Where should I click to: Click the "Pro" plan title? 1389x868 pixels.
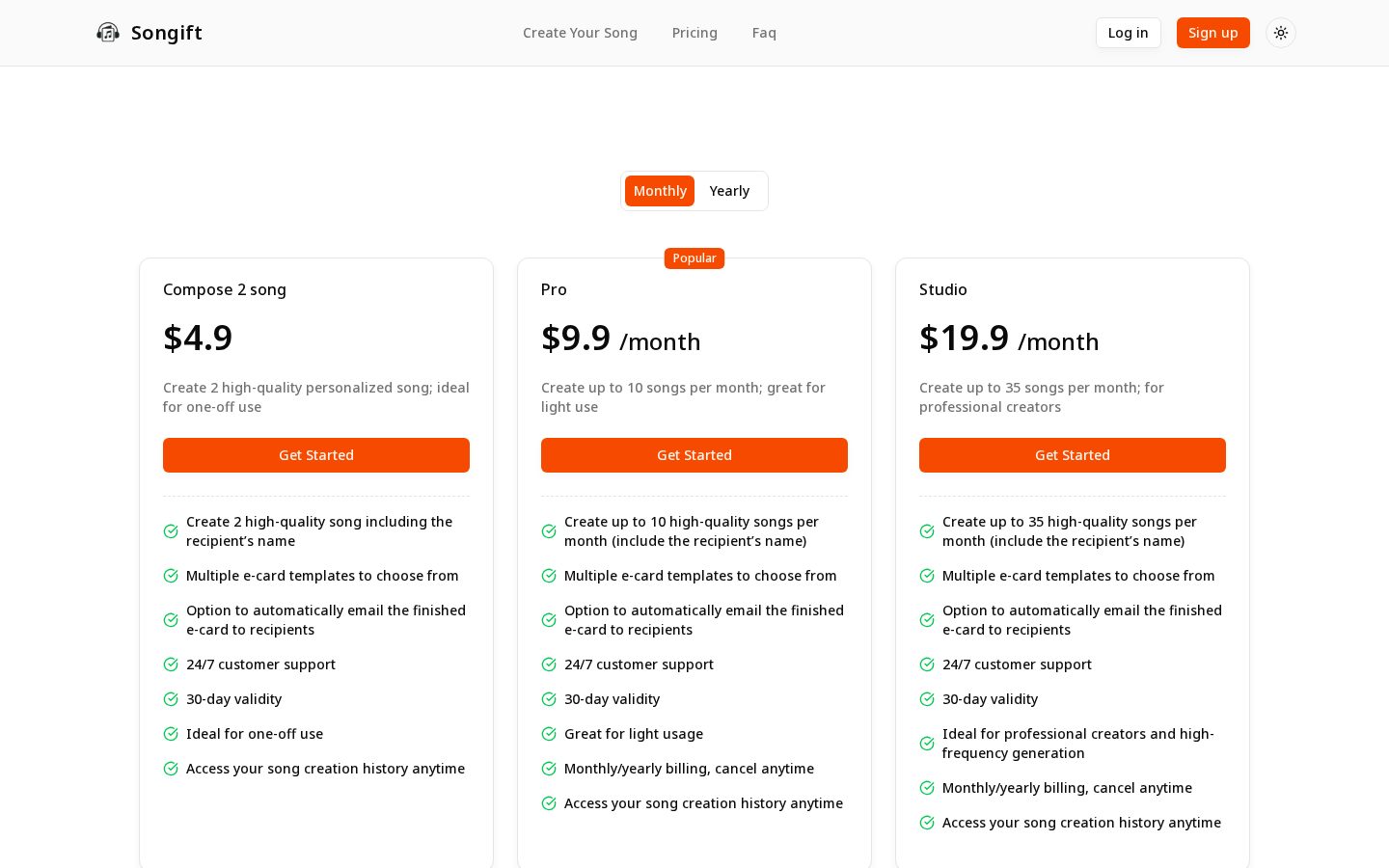(554, 289)
